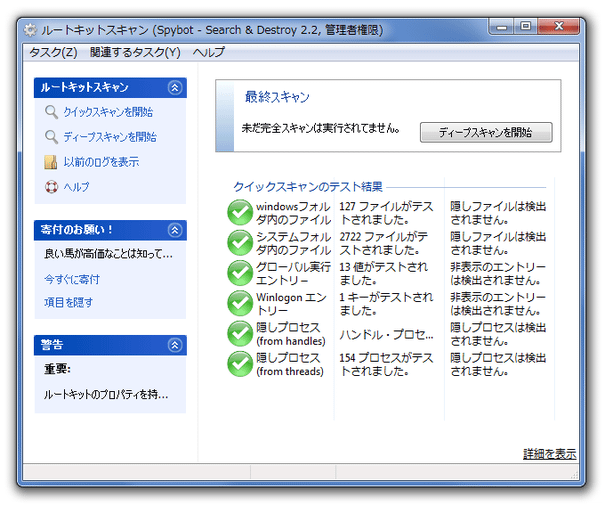The height and width of the screenshot is (506, 605).
Task: Open the 関連するタスク(Y) menu
Action: click(135, 52)
